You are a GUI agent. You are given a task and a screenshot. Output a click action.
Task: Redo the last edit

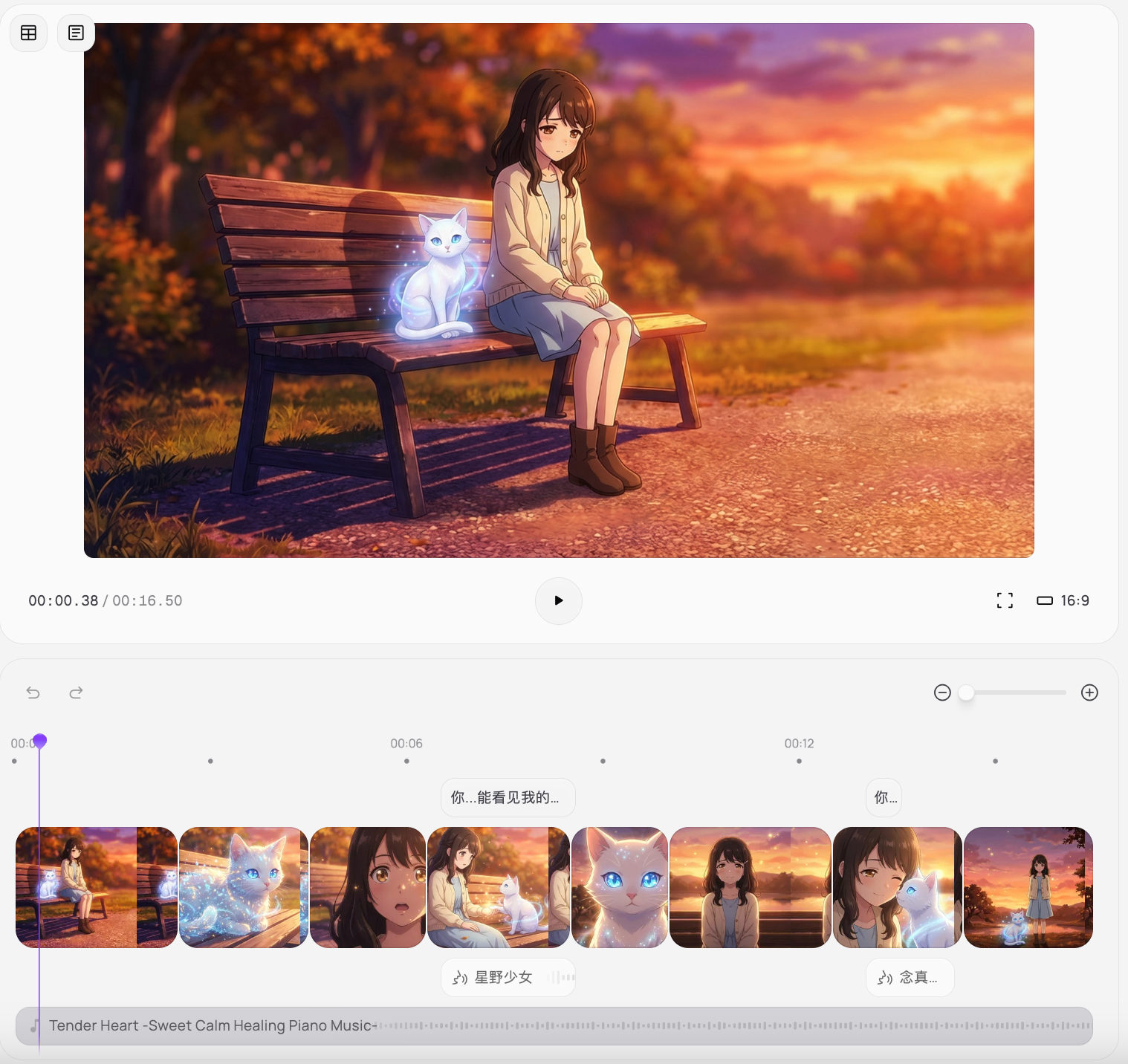(76, 692)
